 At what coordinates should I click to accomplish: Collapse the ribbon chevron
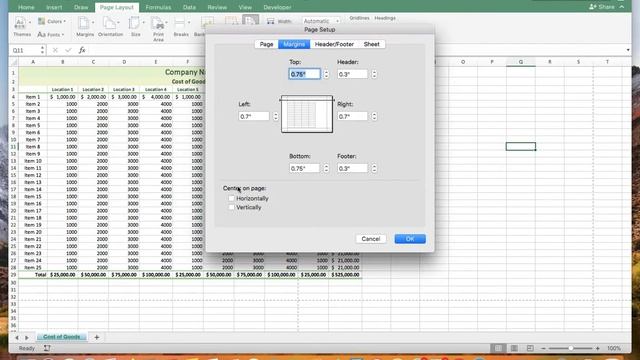[x=622, y=7]
